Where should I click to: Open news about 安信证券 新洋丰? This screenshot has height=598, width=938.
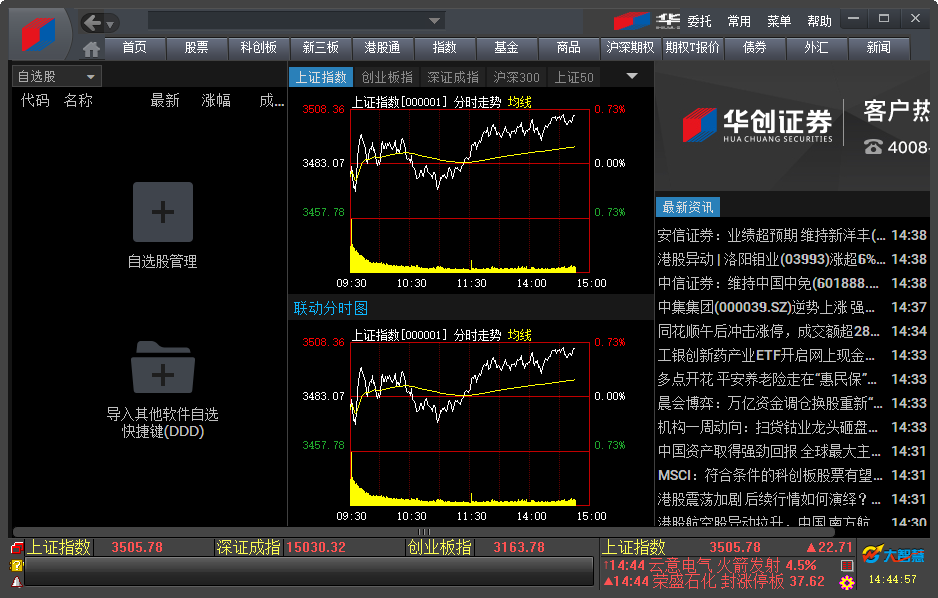pos(793,236)
